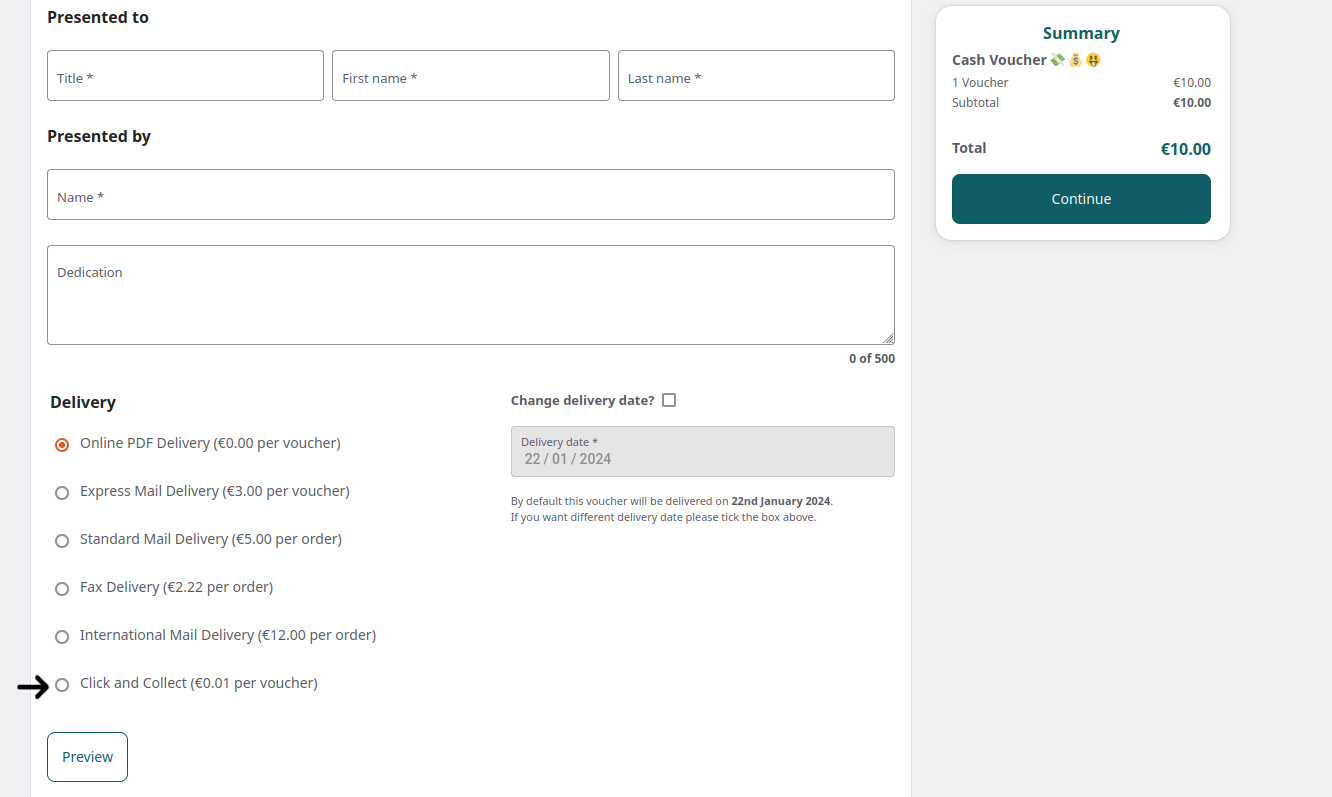Select Online PDF Delivery radio option
This screenshot has height=797, width=1332.
point(62,445)
